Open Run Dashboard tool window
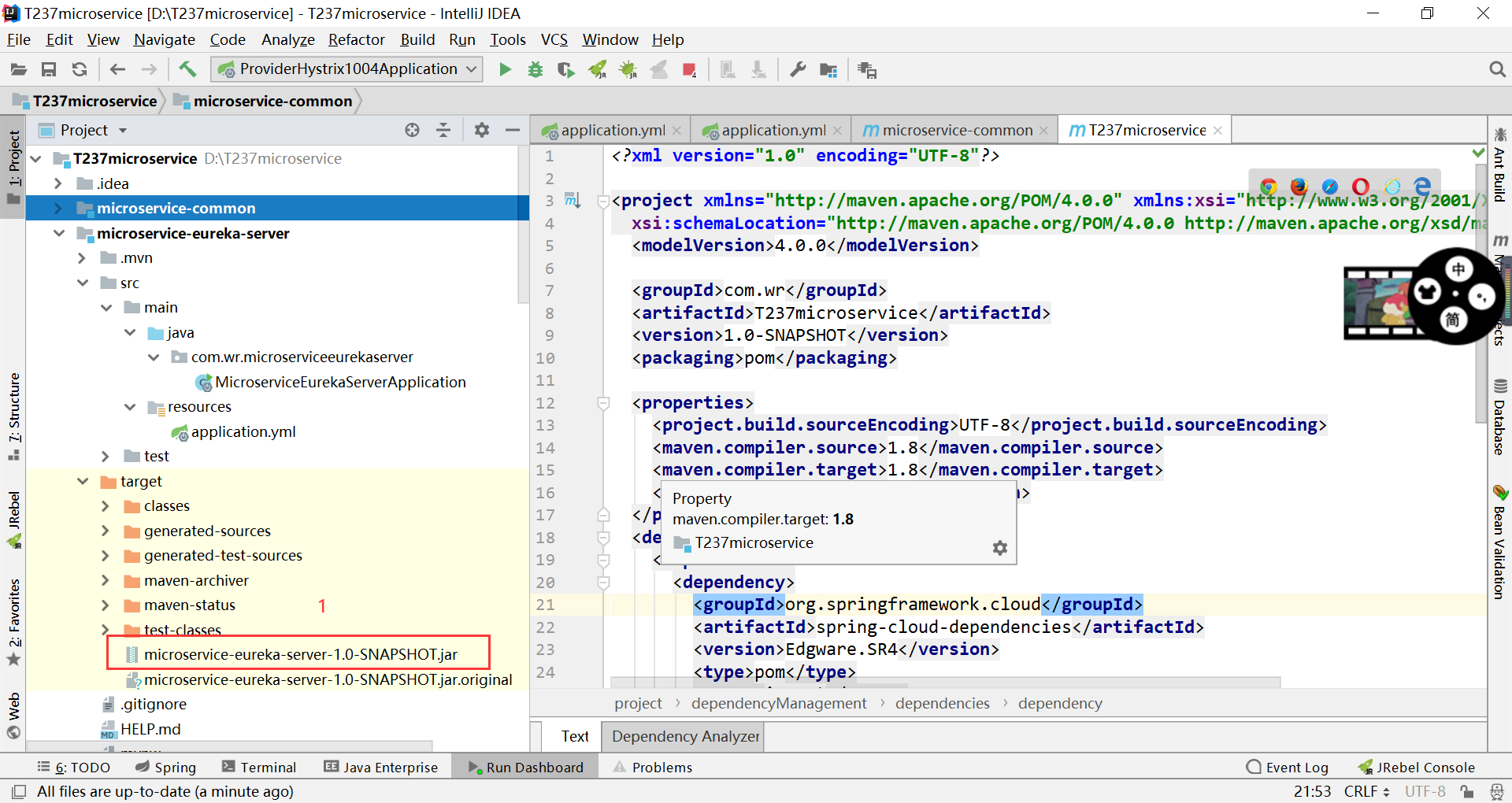 click(x=525, y=767)
